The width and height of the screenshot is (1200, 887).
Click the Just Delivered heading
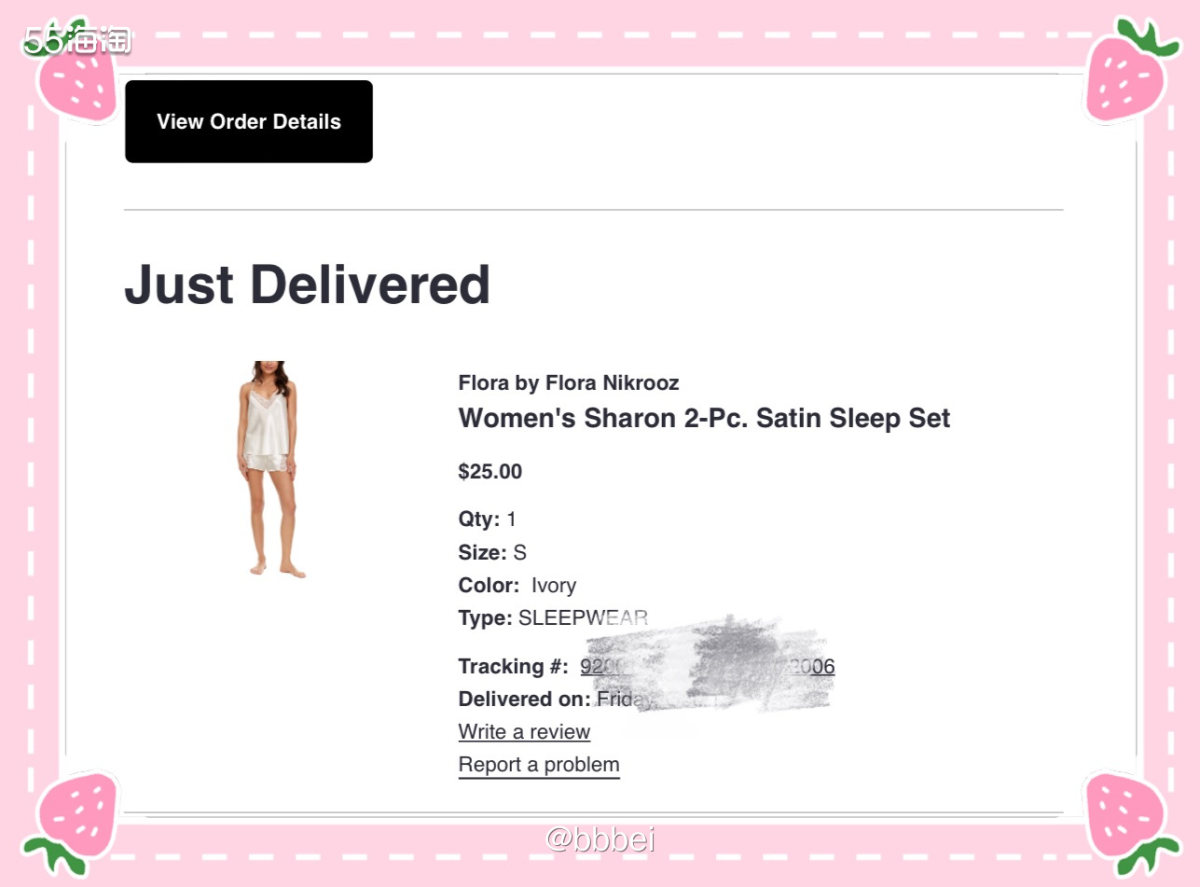tap(307, 284)
